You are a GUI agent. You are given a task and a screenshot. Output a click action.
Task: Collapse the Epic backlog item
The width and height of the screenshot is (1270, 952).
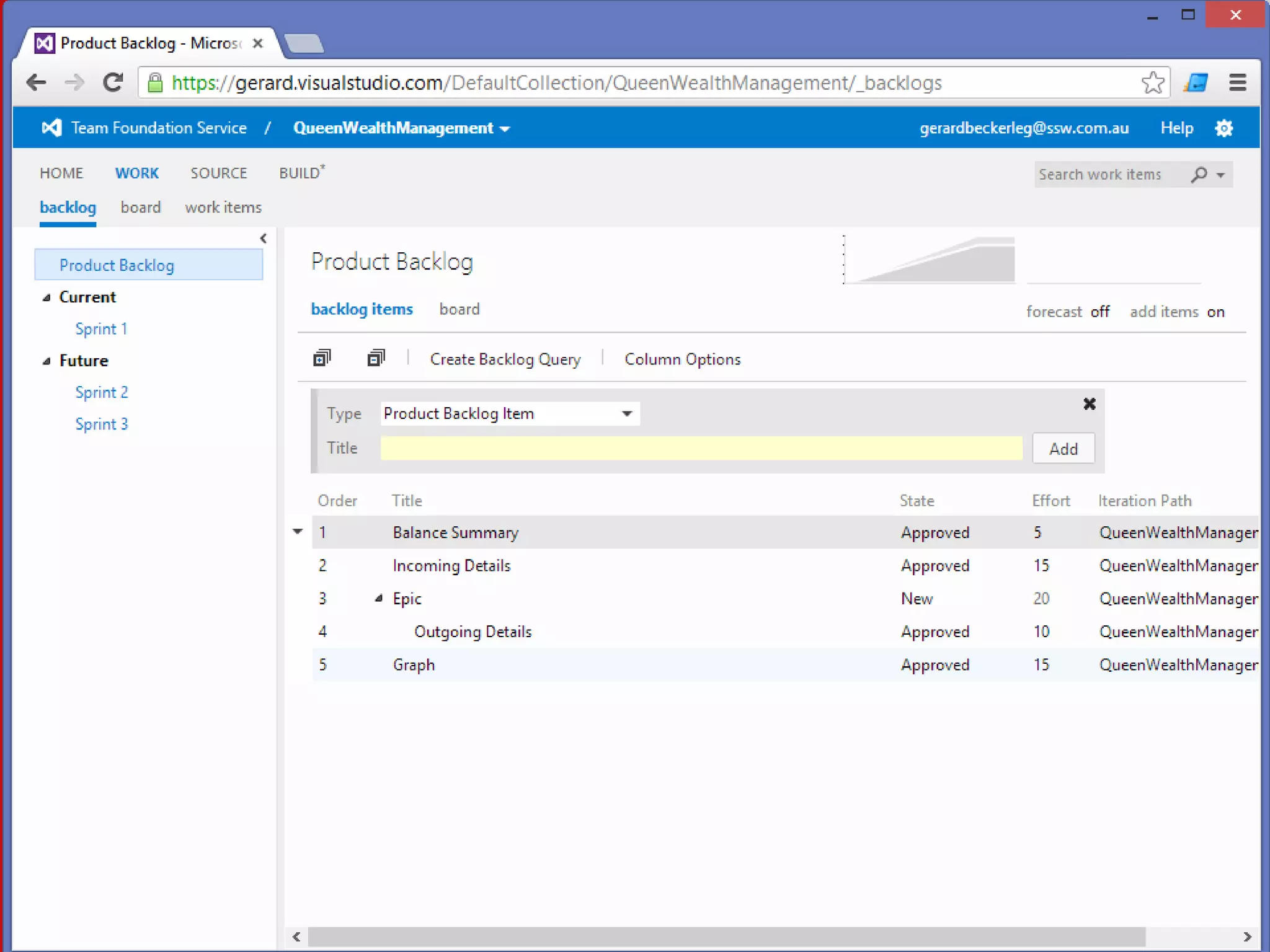(x=378, y=599)
